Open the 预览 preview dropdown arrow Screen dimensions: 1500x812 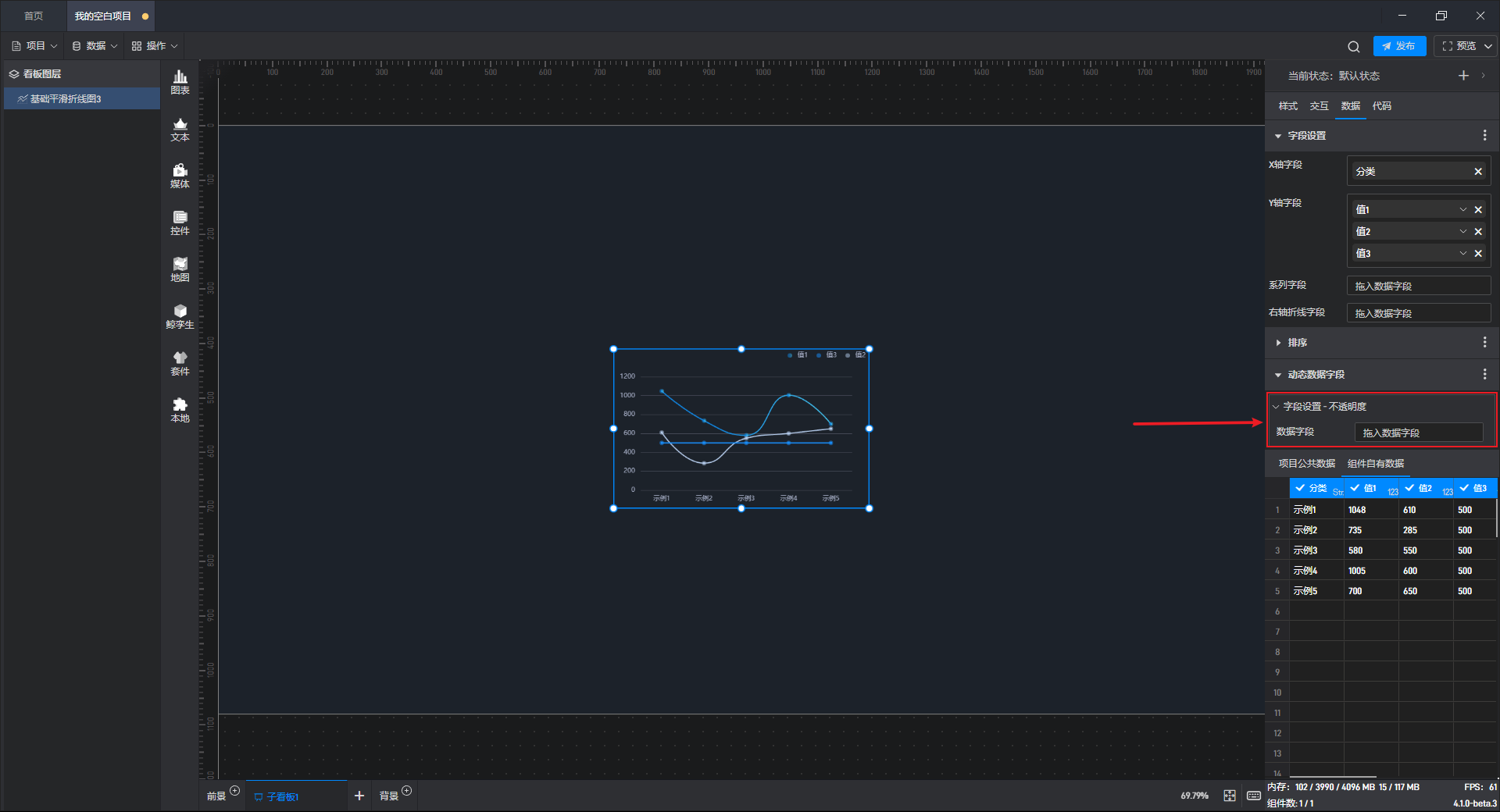pyautogui.click(x=1488, y=47)
